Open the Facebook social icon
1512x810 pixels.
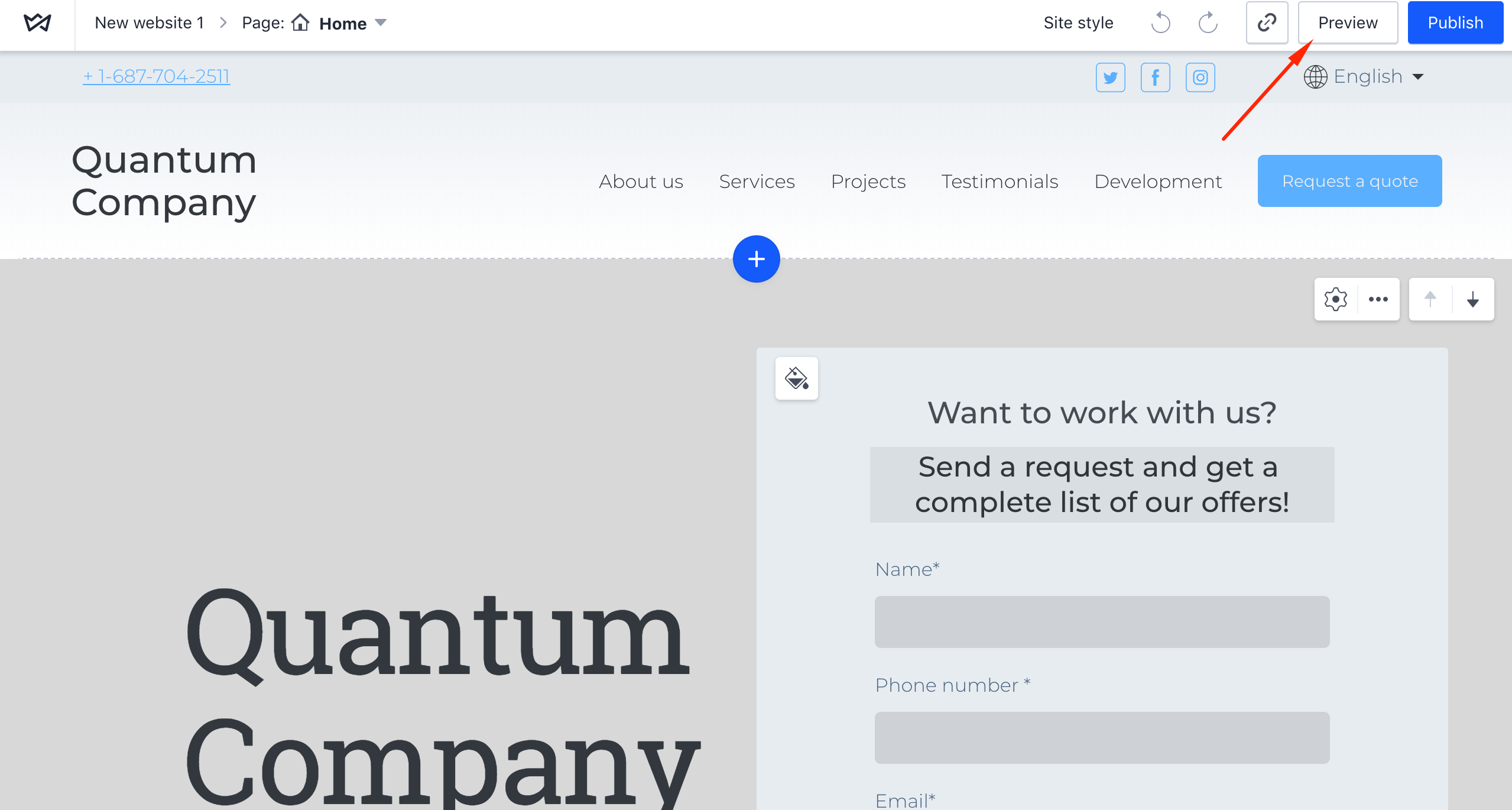(x=1155, y=77)
